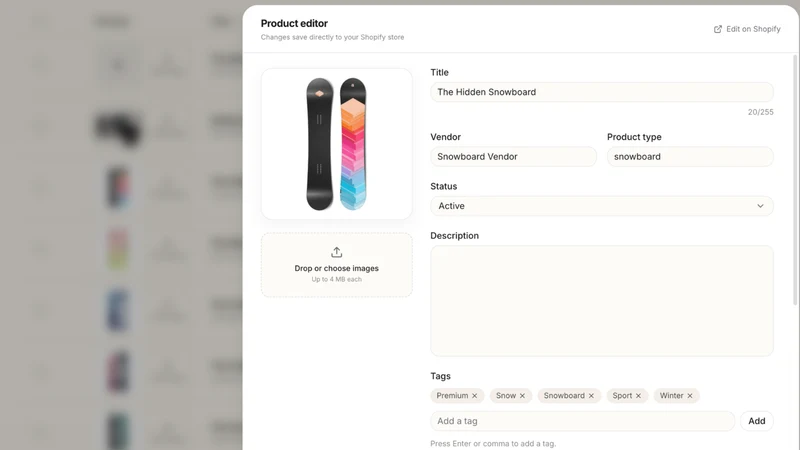Click the Add tag button

(x=757, y=421)
